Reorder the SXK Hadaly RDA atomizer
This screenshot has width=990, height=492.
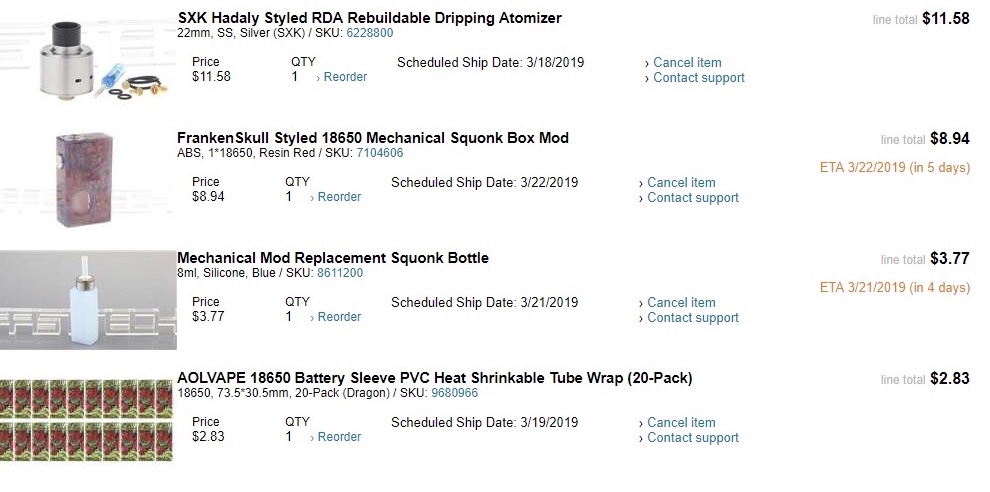[345, 77]
